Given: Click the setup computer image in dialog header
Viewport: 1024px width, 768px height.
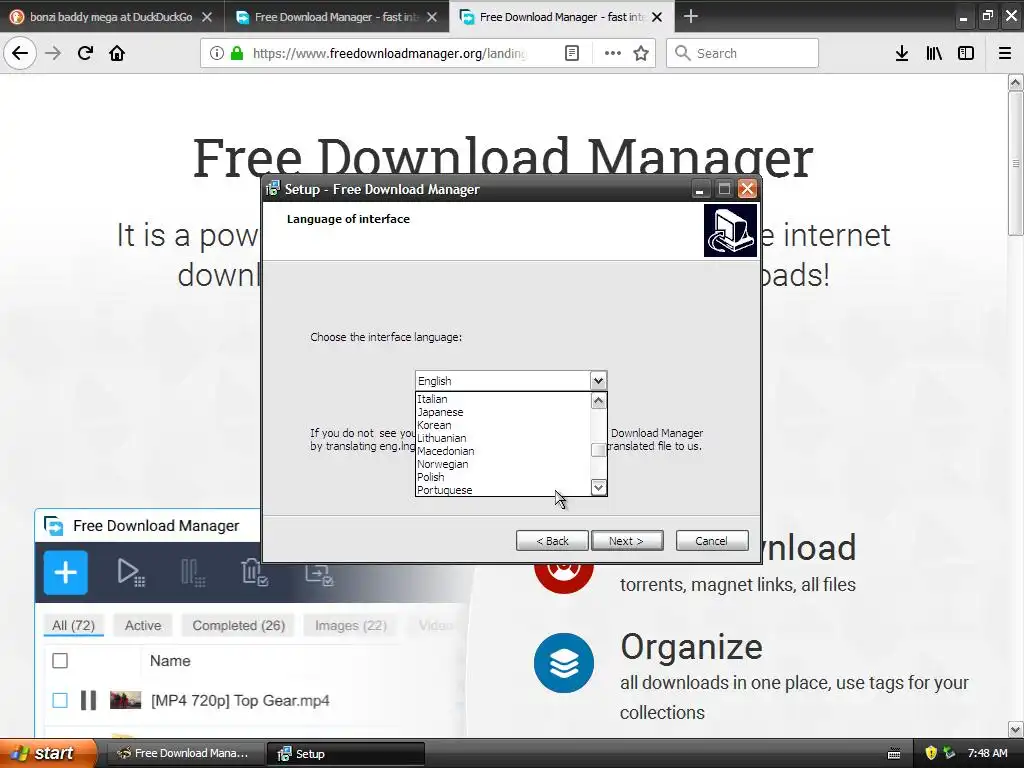Looking at the screenshot, I should (x=730, y=231).
